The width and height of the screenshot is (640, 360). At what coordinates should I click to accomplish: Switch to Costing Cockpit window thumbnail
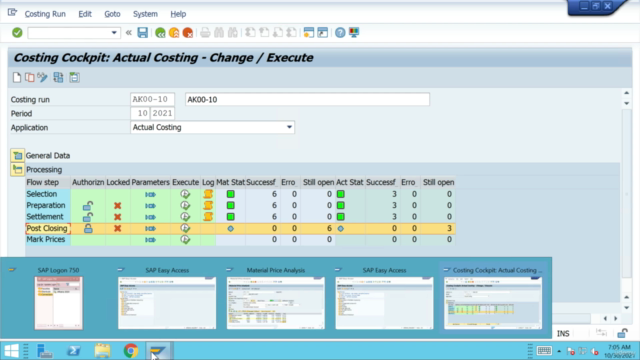[x=493, y=303]
